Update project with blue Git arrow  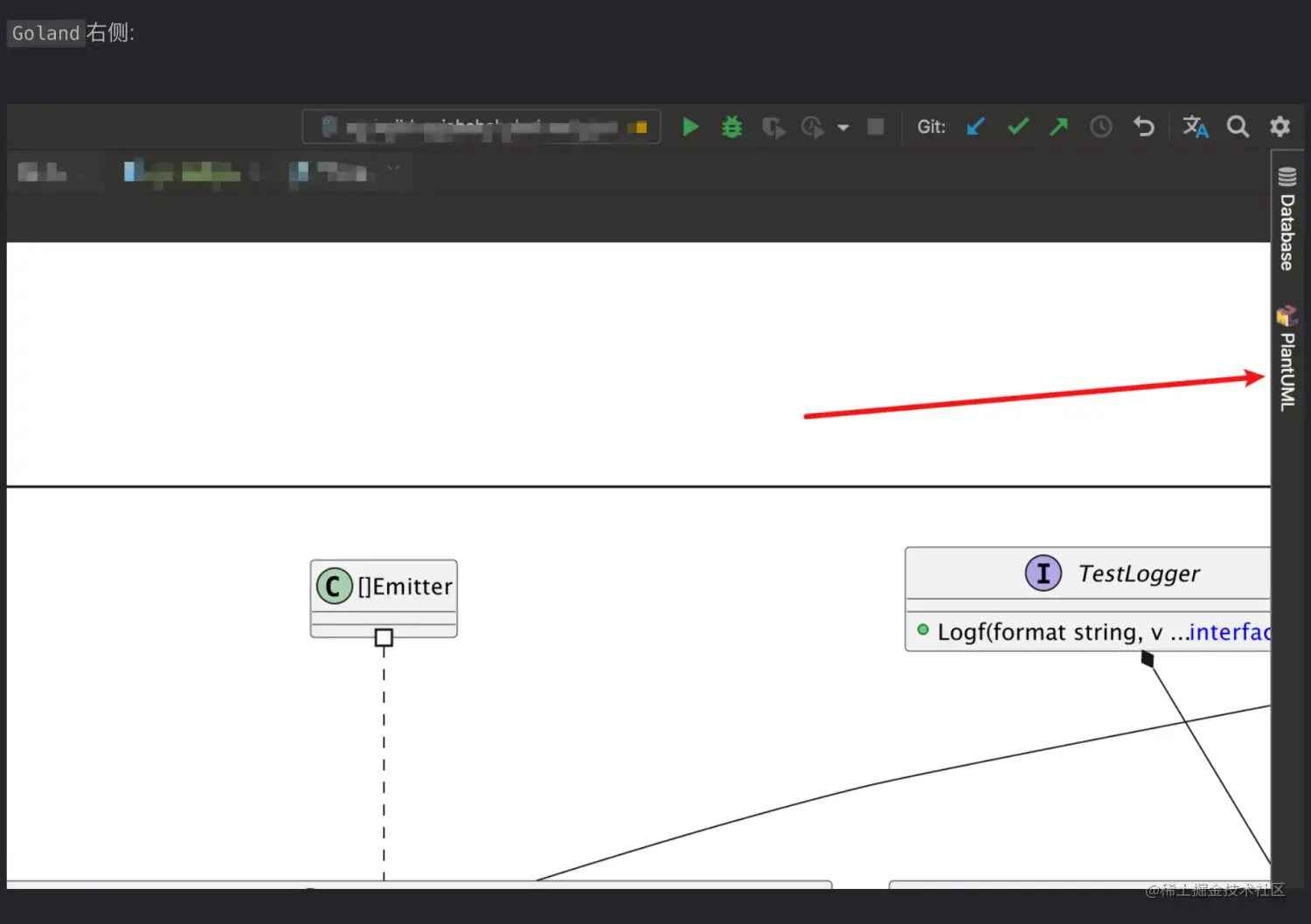pyautogui.click(x=975, y=127)
